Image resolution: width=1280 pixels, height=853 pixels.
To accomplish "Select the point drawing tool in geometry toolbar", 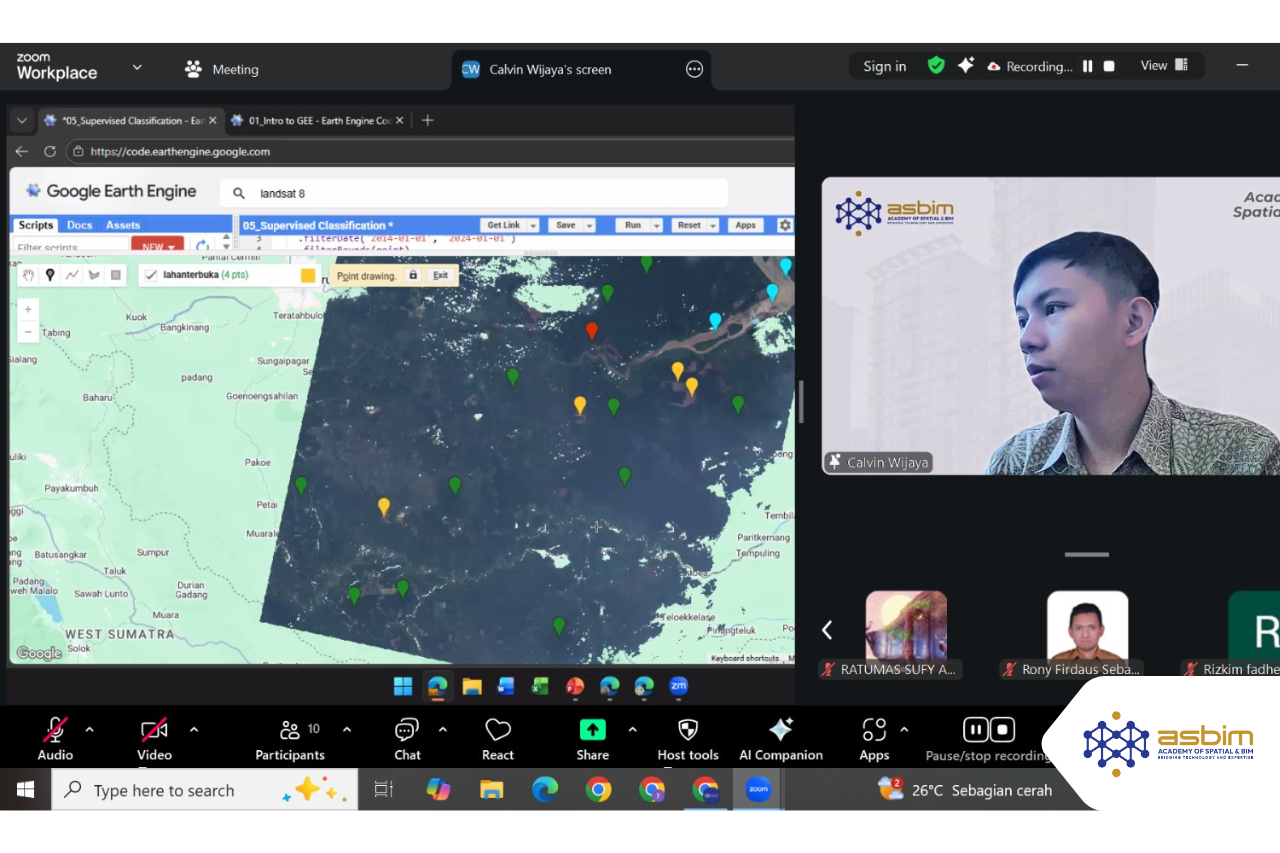I will [x=50, y=276].
